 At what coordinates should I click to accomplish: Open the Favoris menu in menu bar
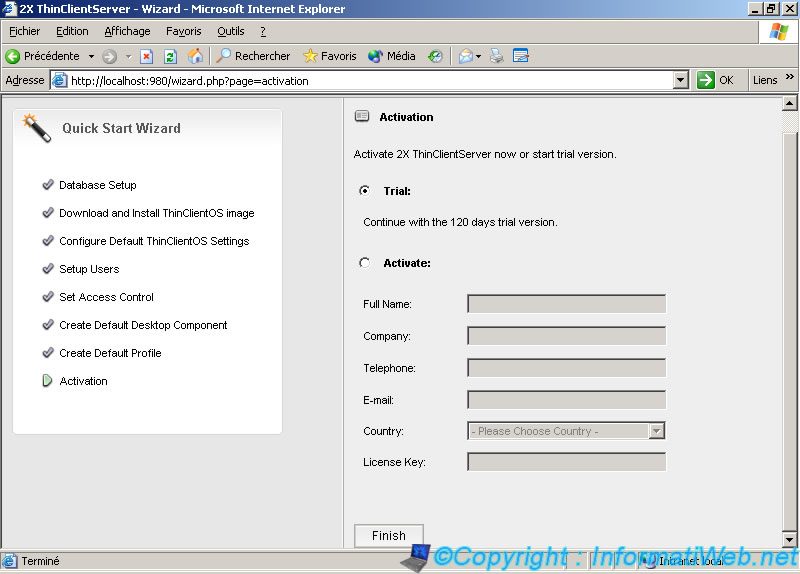point(184,32)
